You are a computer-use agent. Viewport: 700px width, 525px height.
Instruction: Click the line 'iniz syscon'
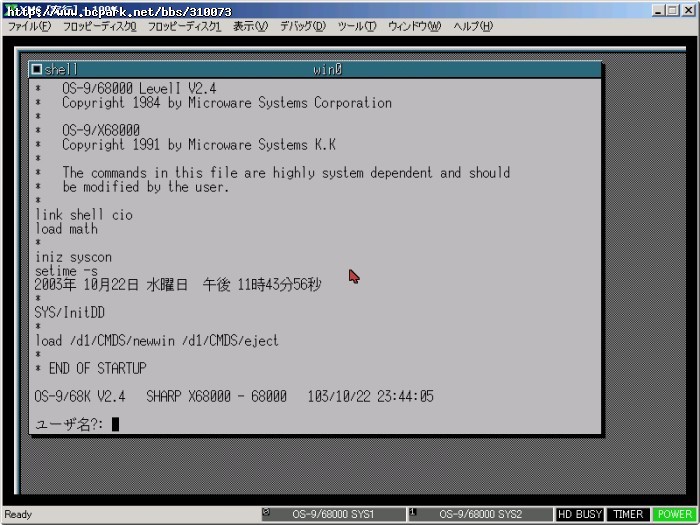click(73, 257)
